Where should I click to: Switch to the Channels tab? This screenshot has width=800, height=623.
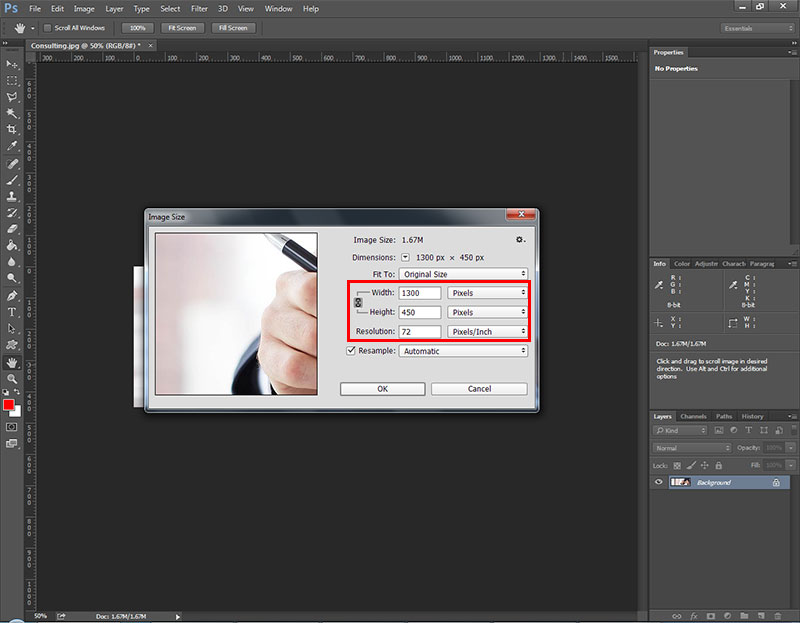click(693, 416)
